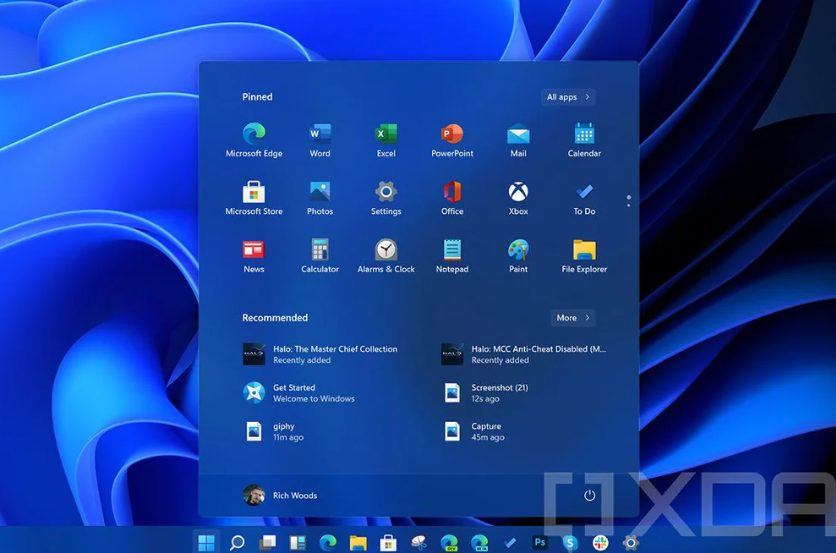This screenshot has width=836, height=553.
Task: Launch Notepad from pinned apps
Action: tap(452, 256)
